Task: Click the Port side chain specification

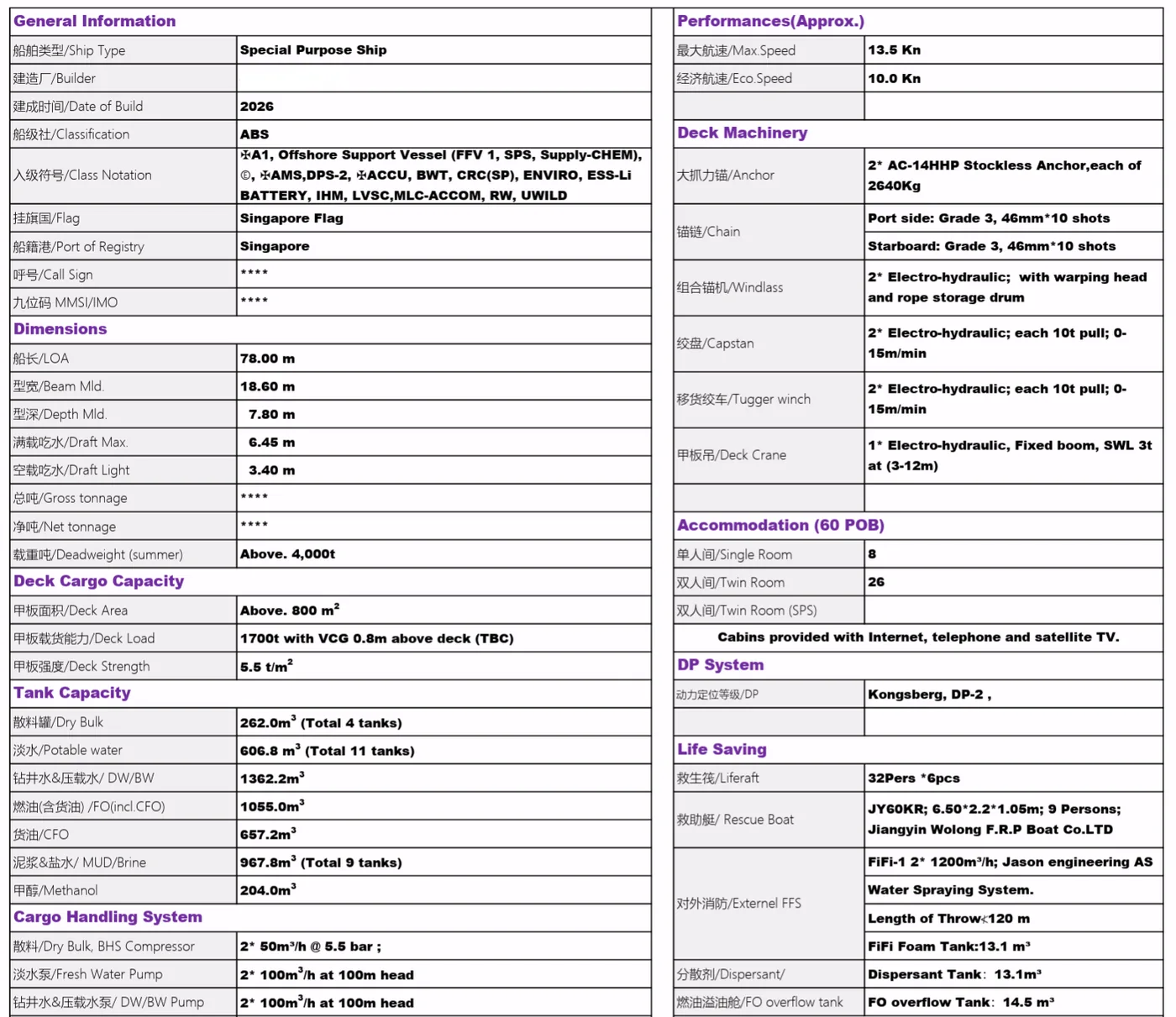Action: point(989,218)
